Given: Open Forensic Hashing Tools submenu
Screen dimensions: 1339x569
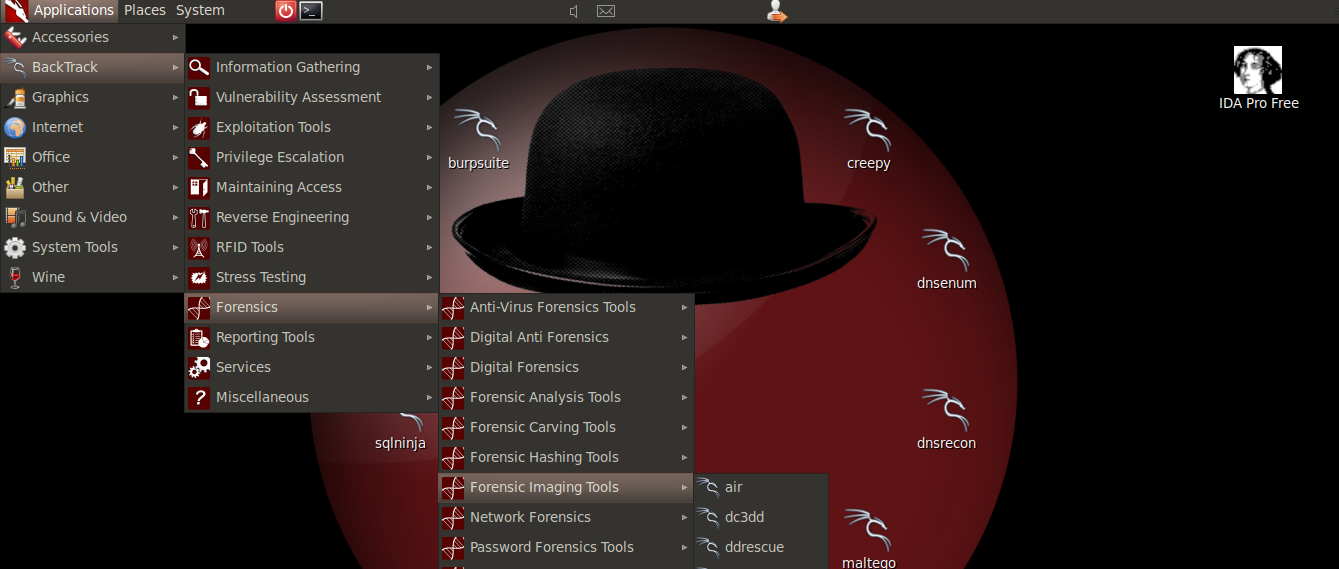Looking at the screenshot, I should 566,457.
